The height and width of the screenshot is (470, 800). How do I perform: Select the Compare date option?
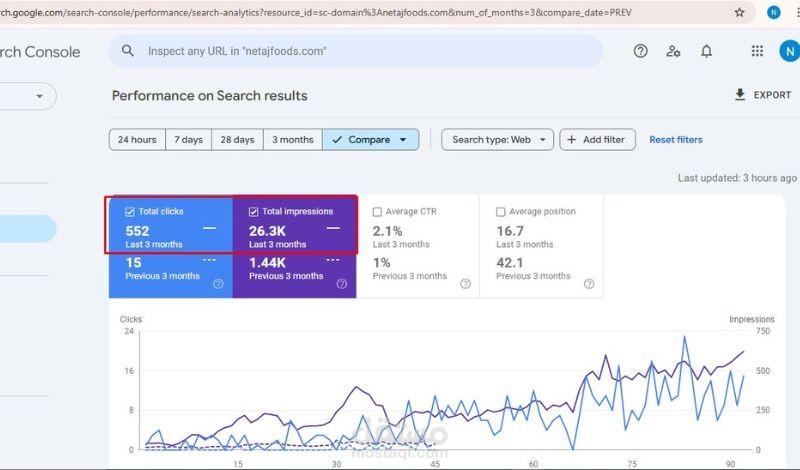(x=369, y=139)
